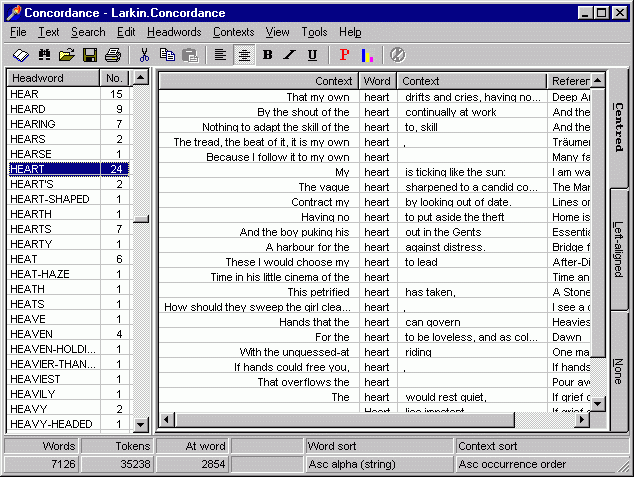Click the red P toolbar icon
Viewport: 634px width, 477px height.
pyautogui.click(x=344, y=55)
